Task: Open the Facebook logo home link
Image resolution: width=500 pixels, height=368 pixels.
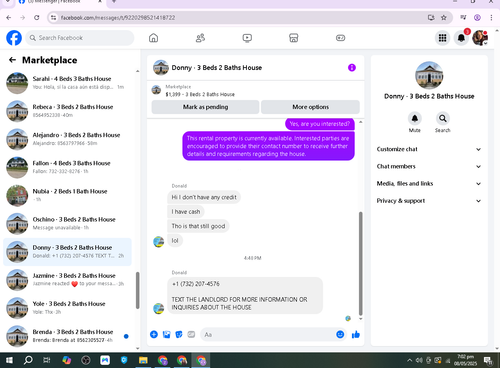Action: tap(14, 38)
